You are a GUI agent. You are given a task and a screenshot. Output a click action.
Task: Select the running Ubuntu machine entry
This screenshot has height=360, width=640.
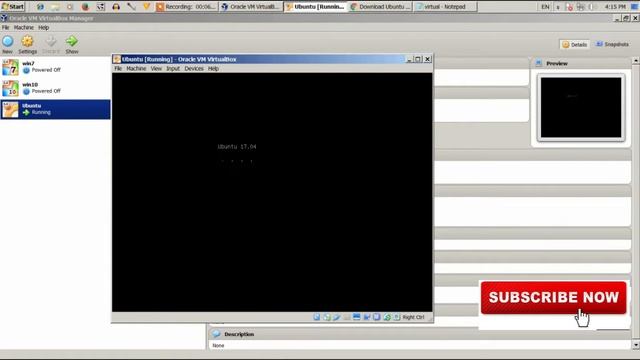pyautogui.click(x=55, y=109)
